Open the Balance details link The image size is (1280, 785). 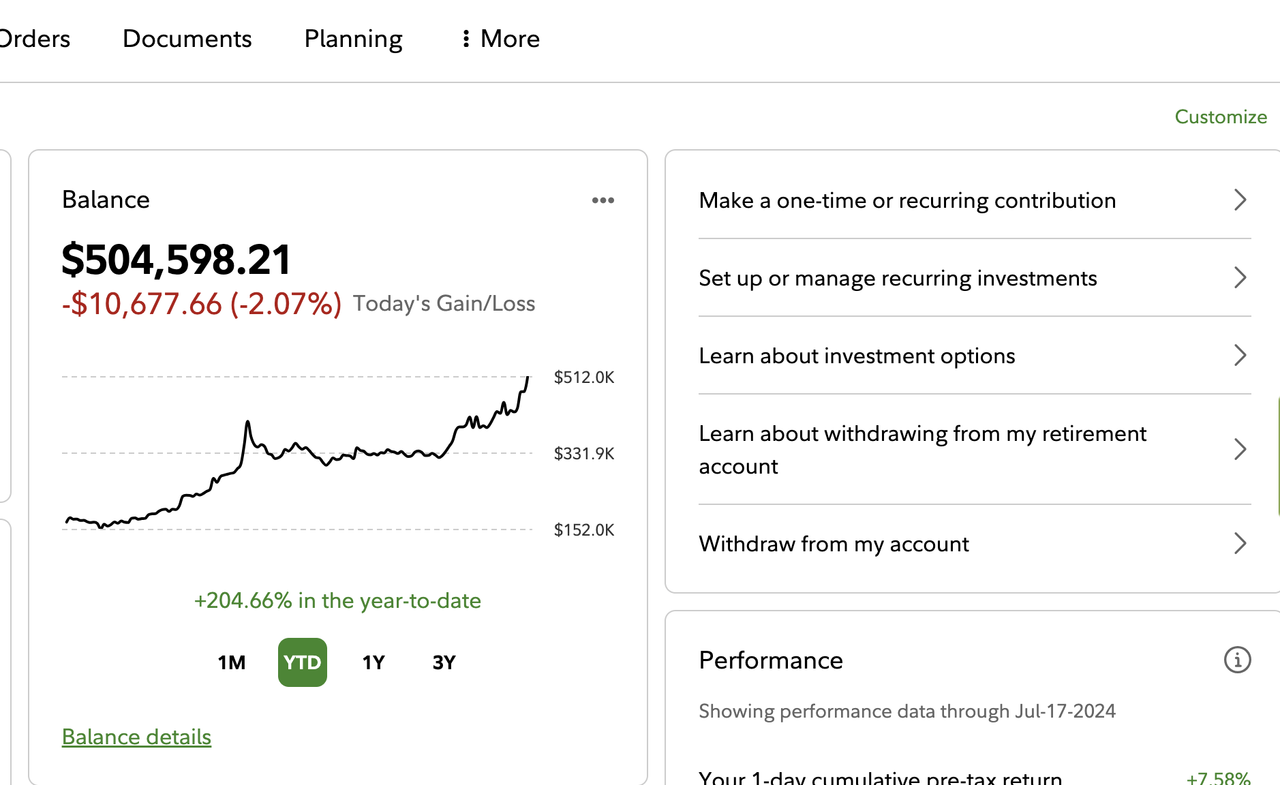pyautogui.click(x=136, y=737)
